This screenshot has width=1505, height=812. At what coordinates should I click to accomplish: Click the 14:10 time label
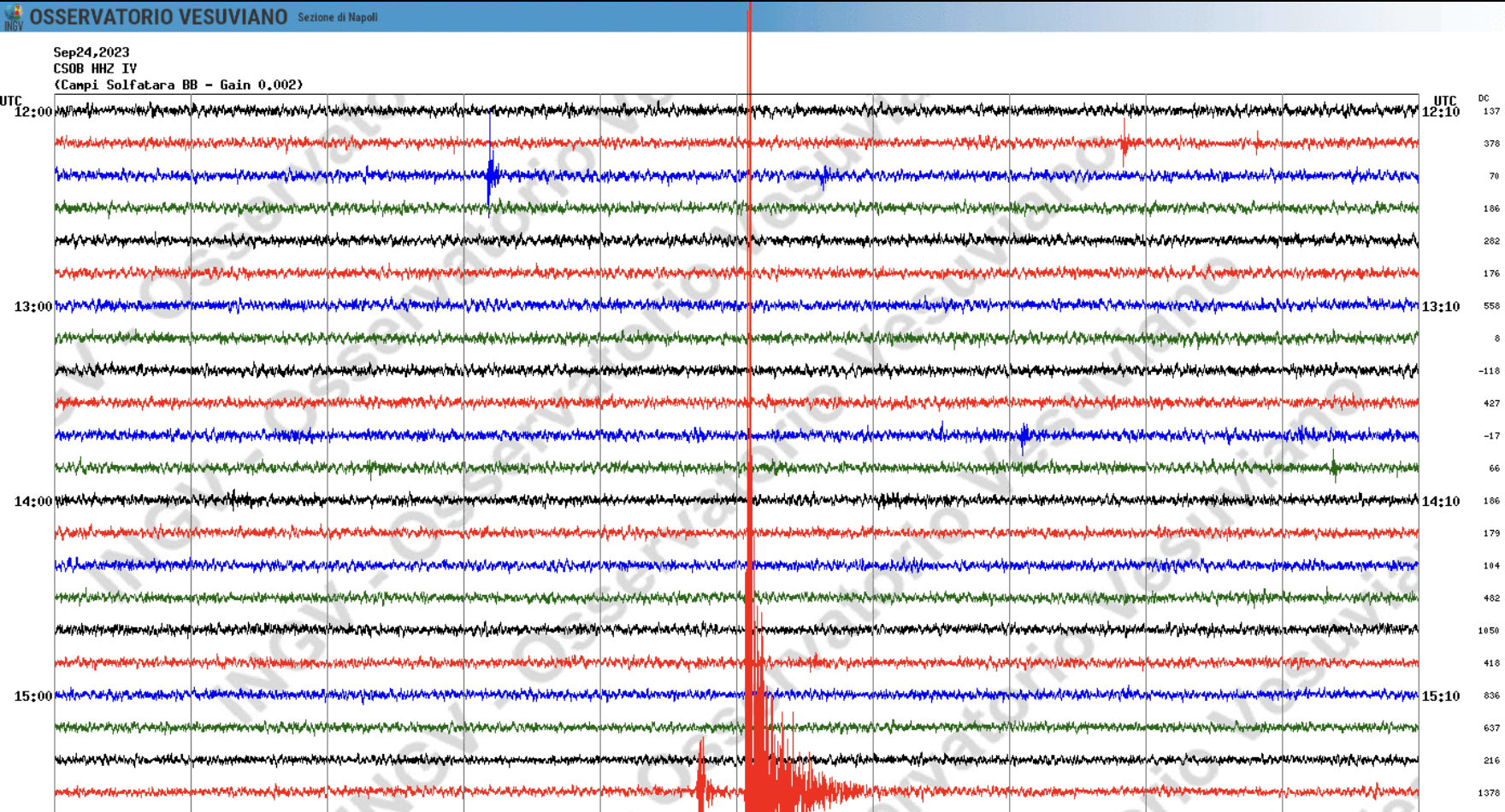point(1441,502)
